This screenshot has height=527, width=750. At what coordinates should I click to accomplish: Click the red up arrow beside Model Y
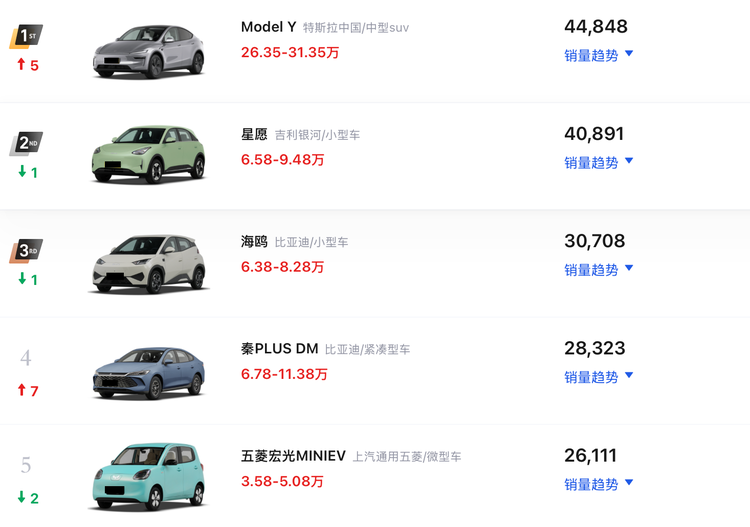(21, 64)
